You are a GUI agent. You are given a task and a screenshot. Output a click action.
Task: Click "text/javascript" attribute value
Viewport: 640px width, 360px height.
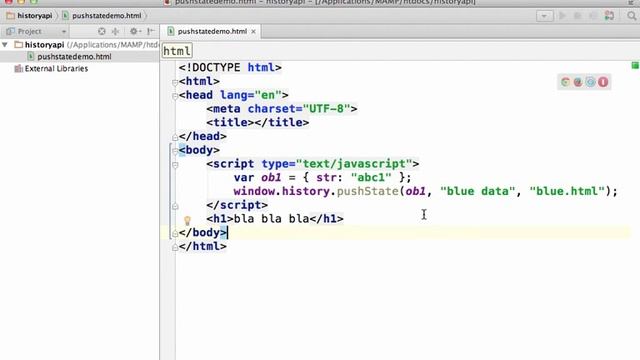tap(354, 164)
